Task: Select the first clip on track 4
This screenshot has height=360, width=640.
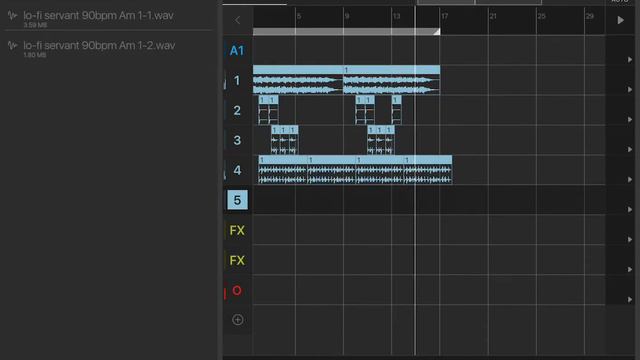Action: pyautogui.click(x=282, y=170)
